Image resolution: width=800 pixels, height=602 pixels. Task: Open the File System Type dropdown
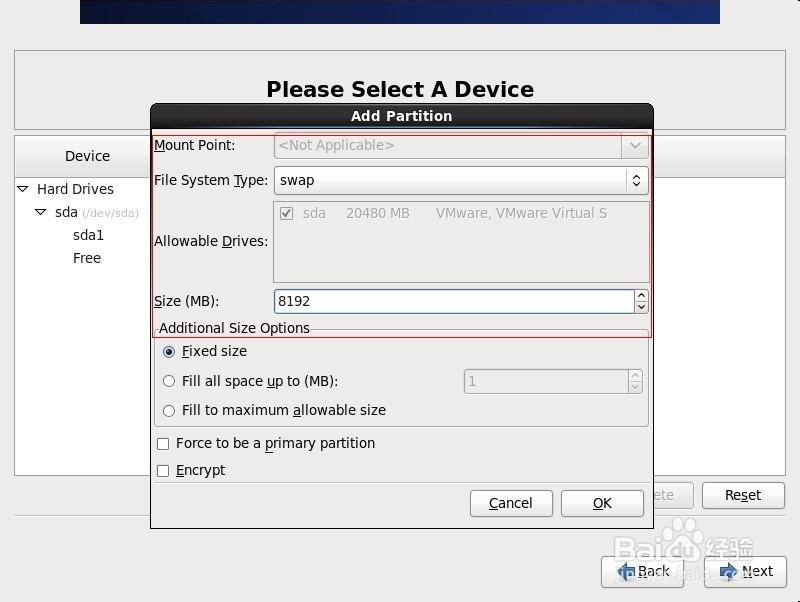click(636, 181)
